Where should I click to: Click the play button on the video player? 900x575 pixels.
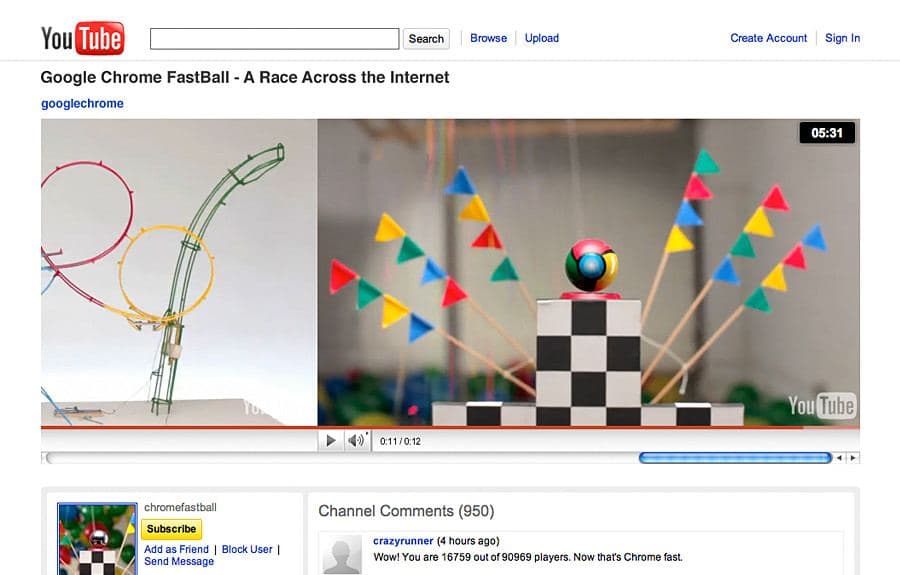point(331,441)
